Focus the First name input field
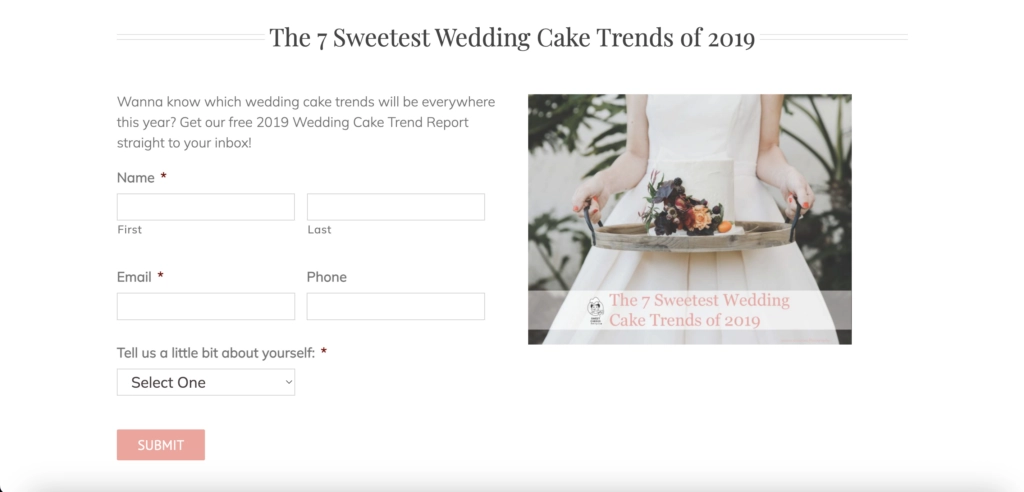 point(205,207)
